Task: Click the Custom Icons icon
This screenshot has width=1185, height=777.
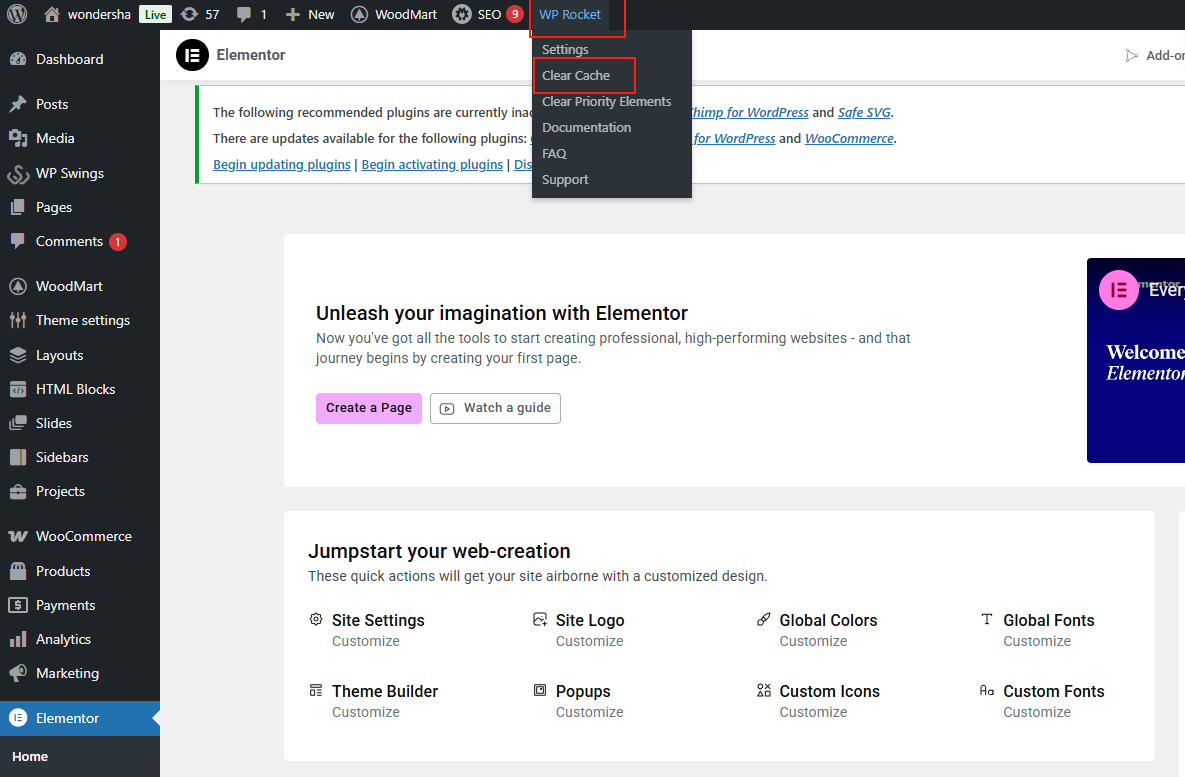Action: [764, 691]
